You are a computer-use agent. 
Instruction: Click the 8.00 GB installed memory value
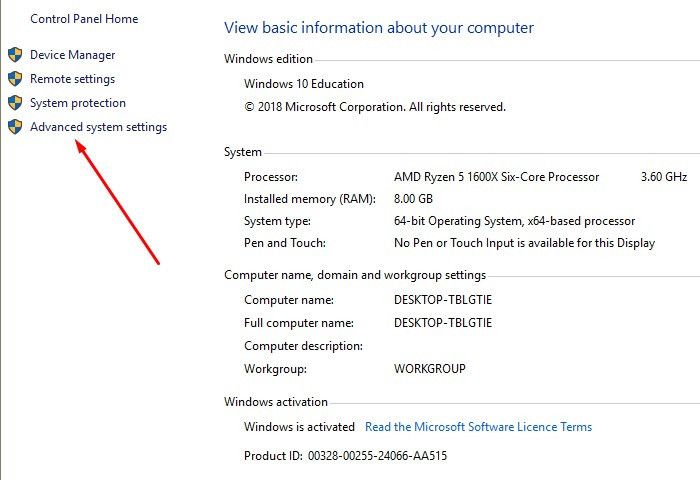413,199
